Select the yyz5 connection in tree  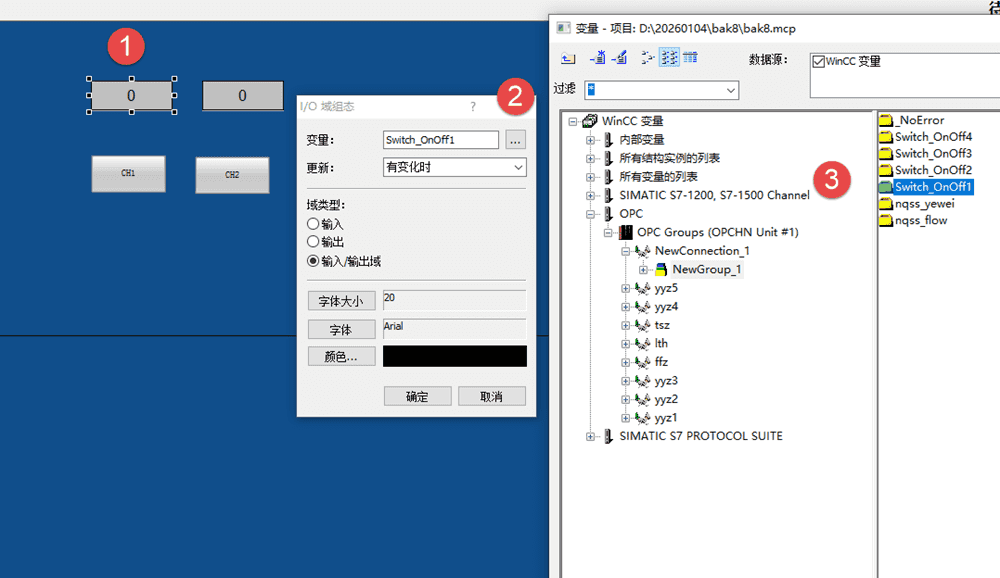click(x=665, y=288)
